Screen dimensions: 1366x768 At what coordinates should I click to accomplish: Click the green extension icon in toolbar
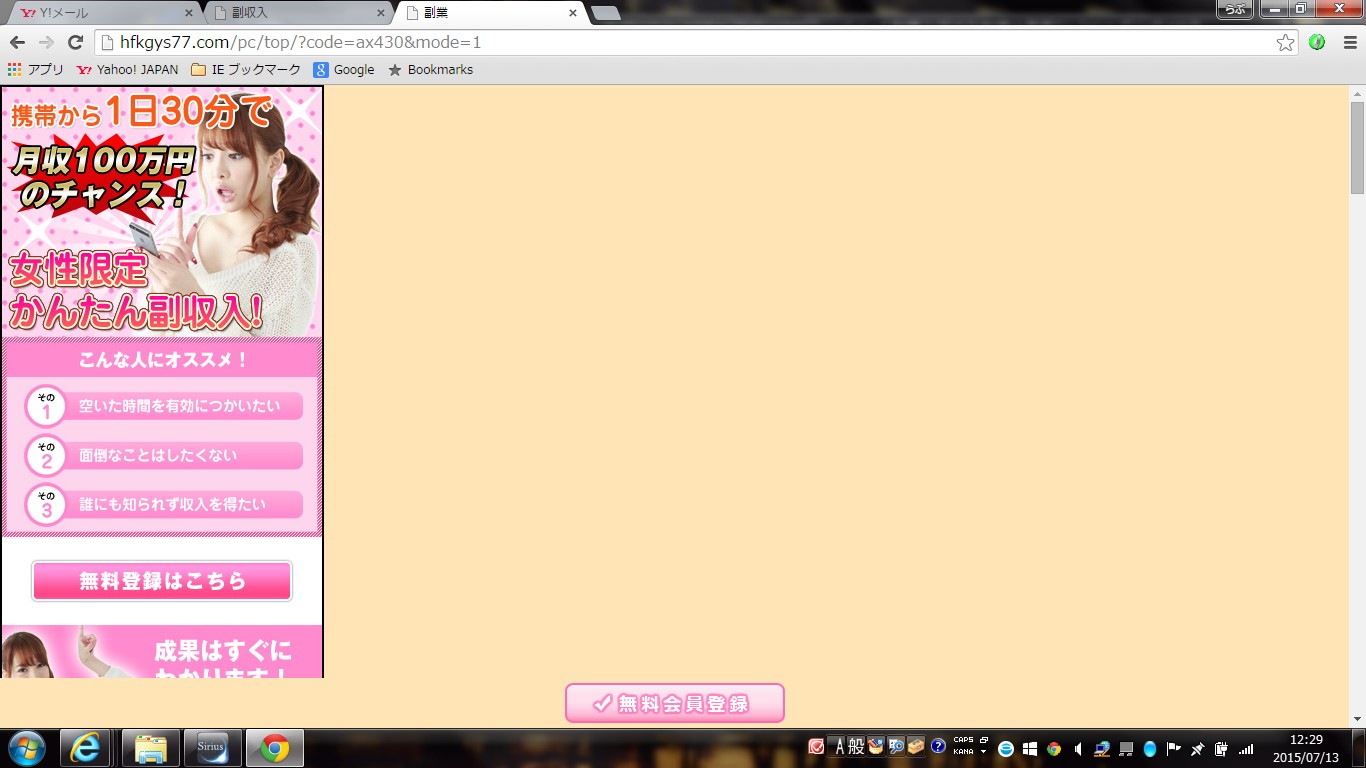click(1317, 42)
